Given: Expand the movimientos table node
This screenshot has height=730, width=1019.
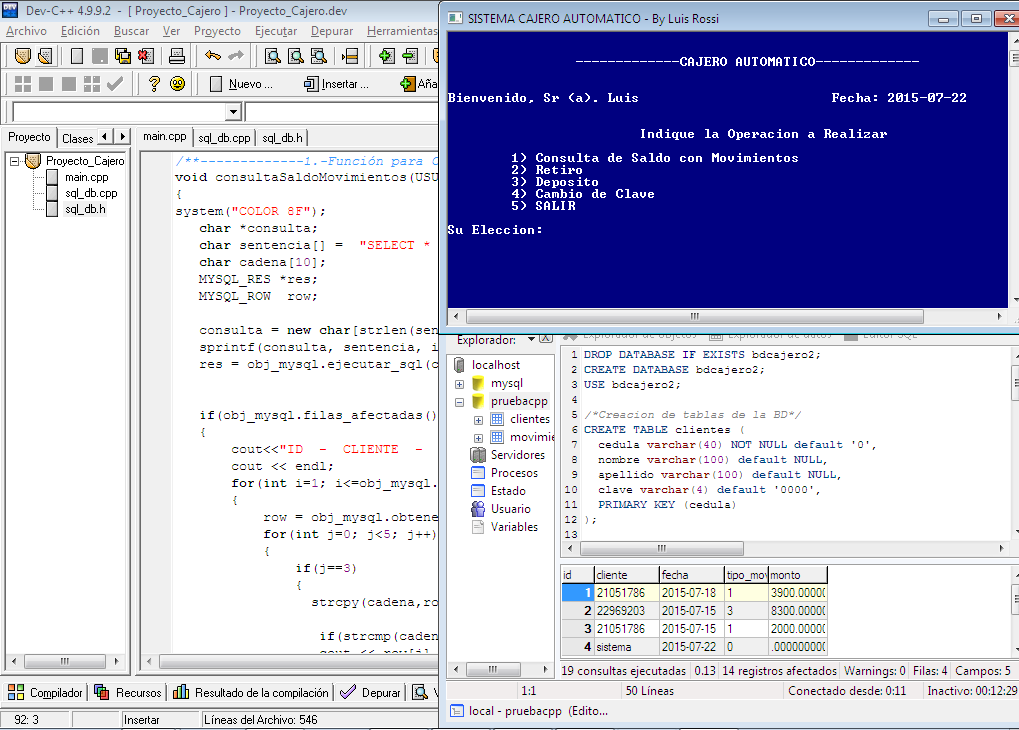Looking at the screenshot, I should coord(478,438).
